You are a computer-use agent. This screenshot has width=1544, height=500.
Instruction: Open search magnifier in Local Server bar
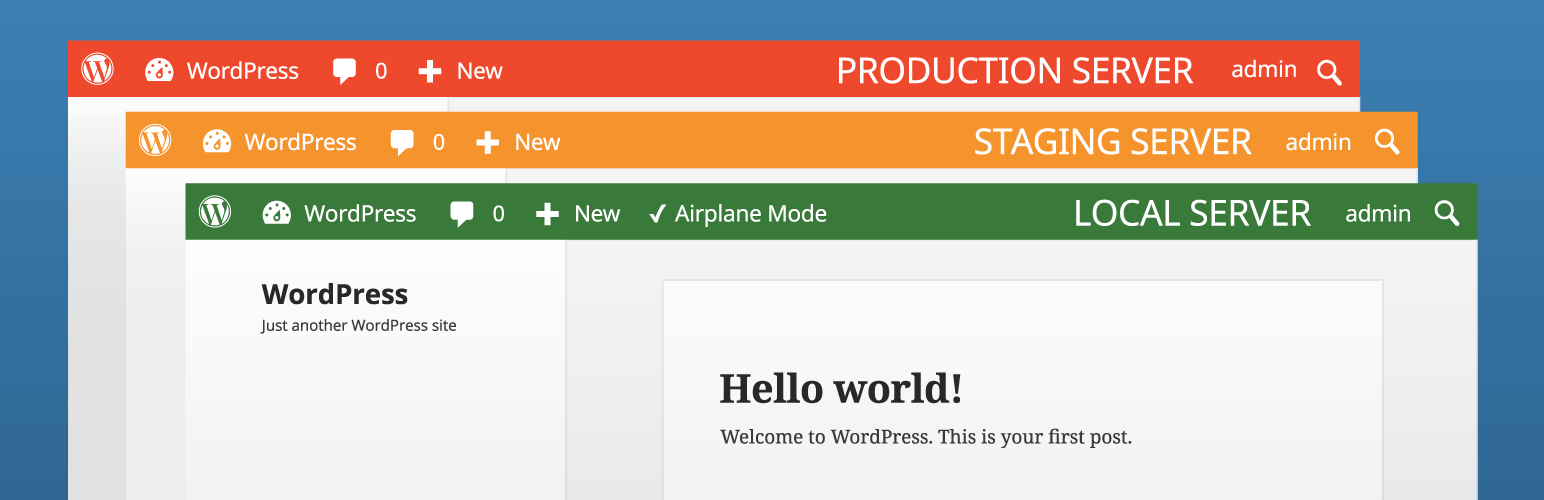point(1447,213)
